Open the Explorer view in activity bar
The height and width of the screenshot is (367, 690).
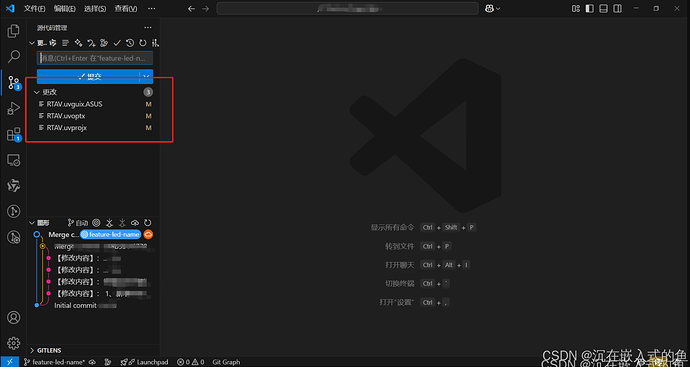coord(14,31)
